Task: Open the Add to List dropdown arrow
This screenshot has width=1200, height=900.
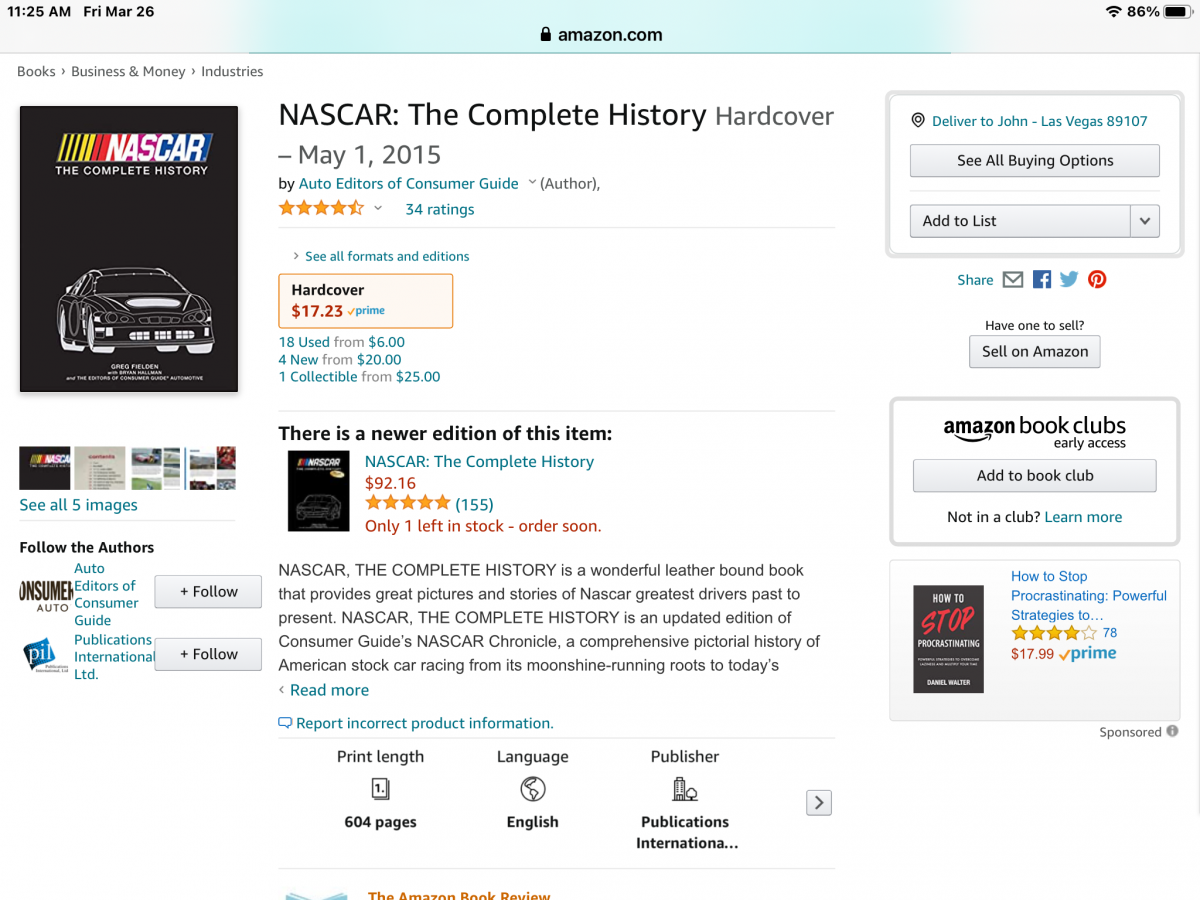Action: (1145, 221)
